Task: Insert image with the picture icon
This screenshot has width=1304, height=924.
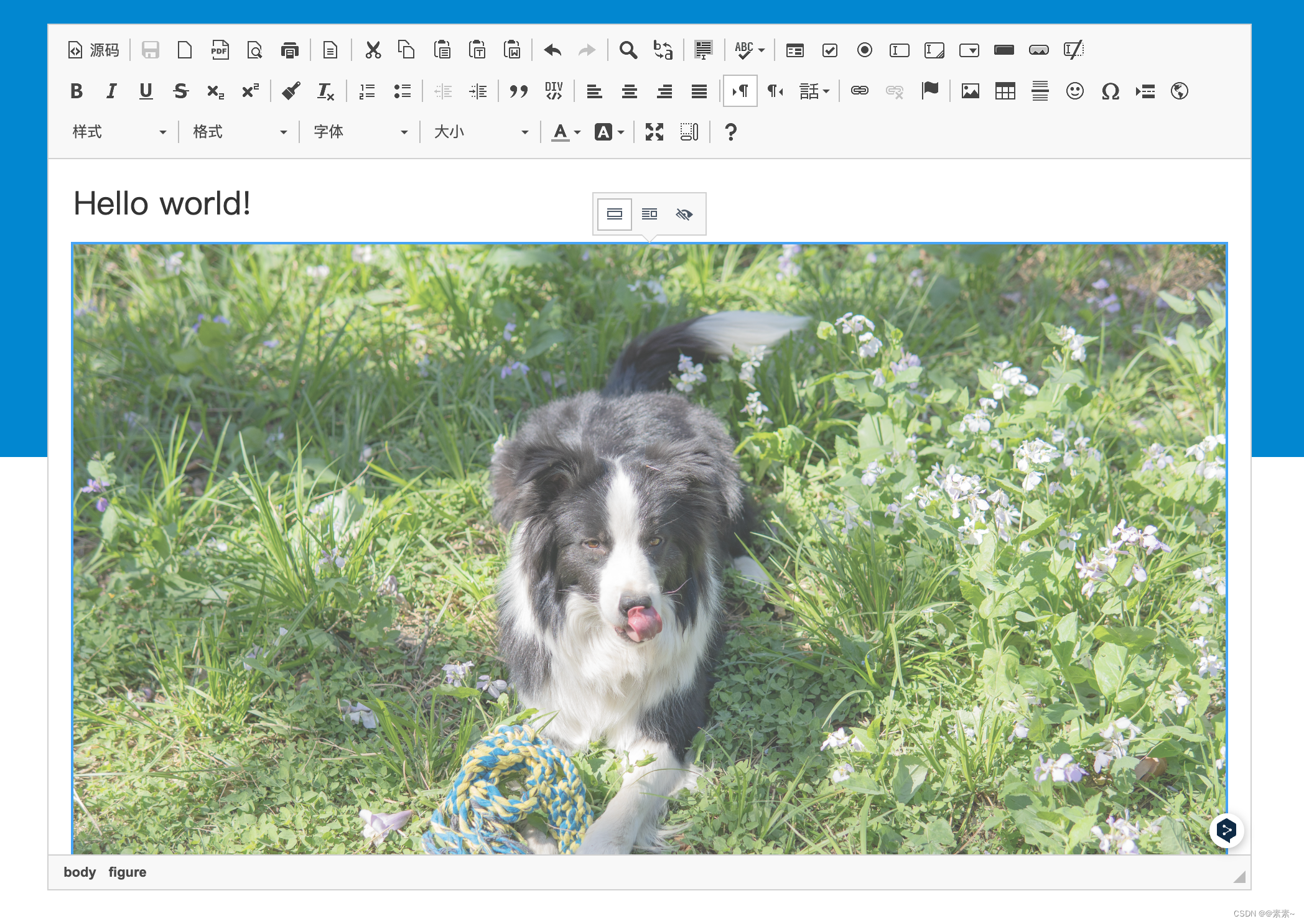Action: (x=970, y=91)
